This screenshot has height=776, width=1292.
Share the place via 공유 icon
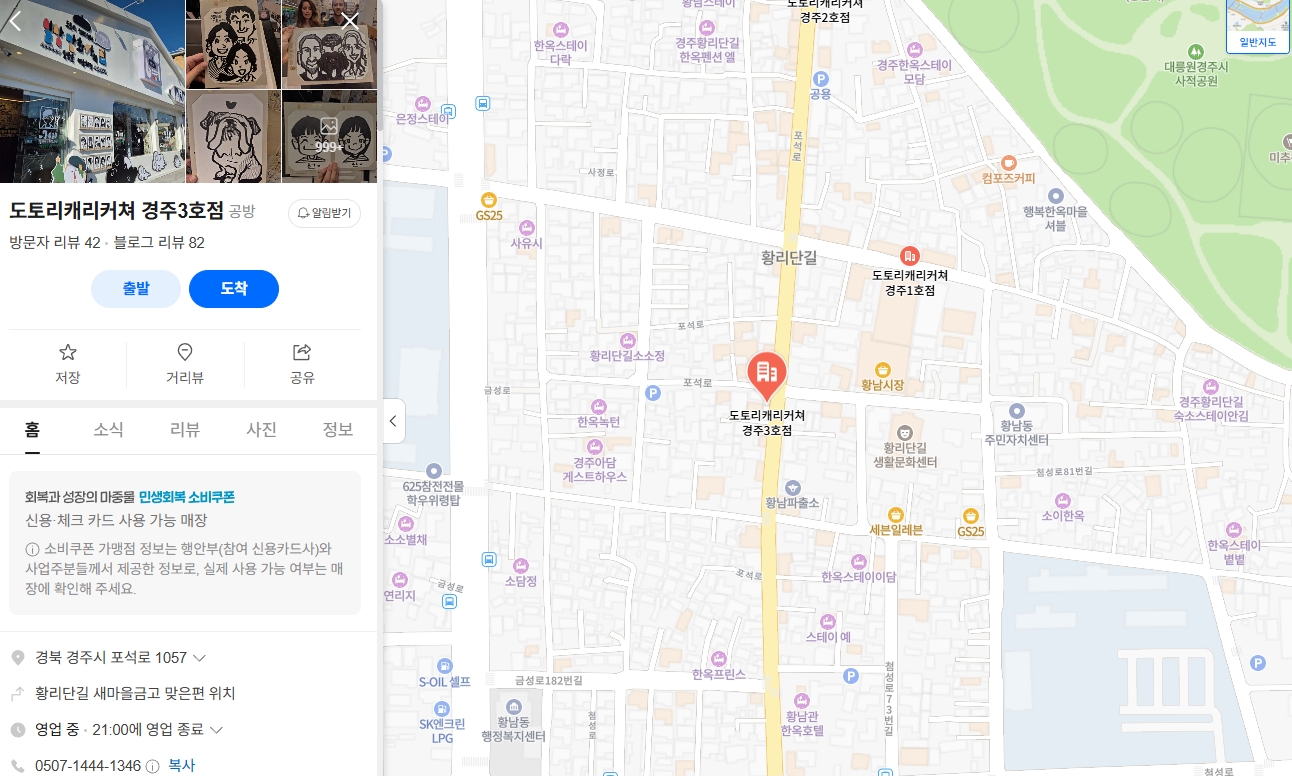point(302,364)
